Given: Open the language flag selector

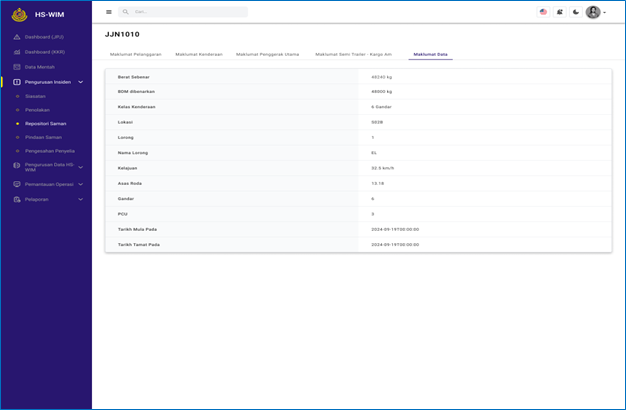Looking at the screenshot, I should tap(543, 12).
